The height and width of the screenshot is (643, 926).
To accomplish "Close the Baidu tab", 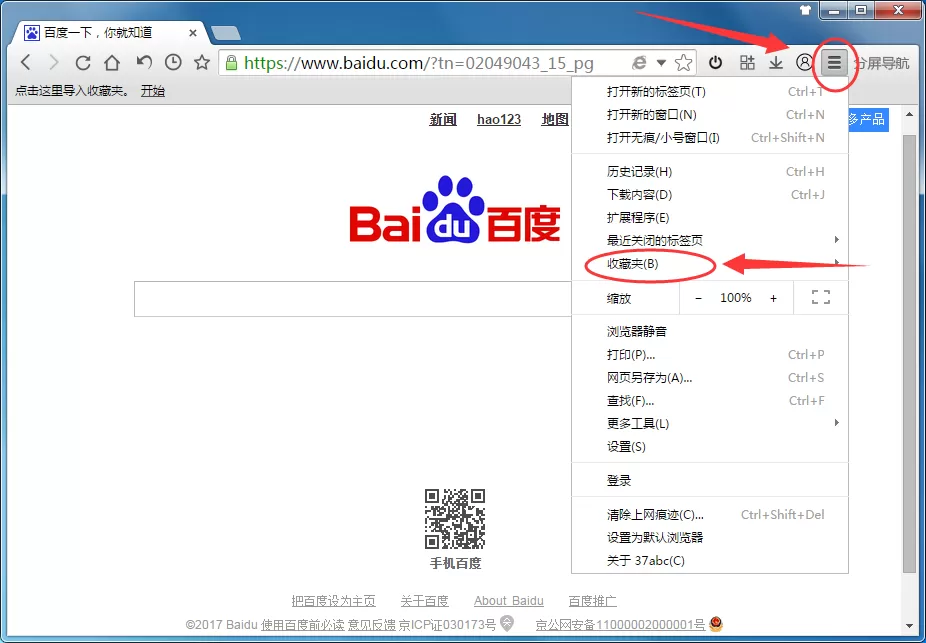I will (x=193, y=33).
